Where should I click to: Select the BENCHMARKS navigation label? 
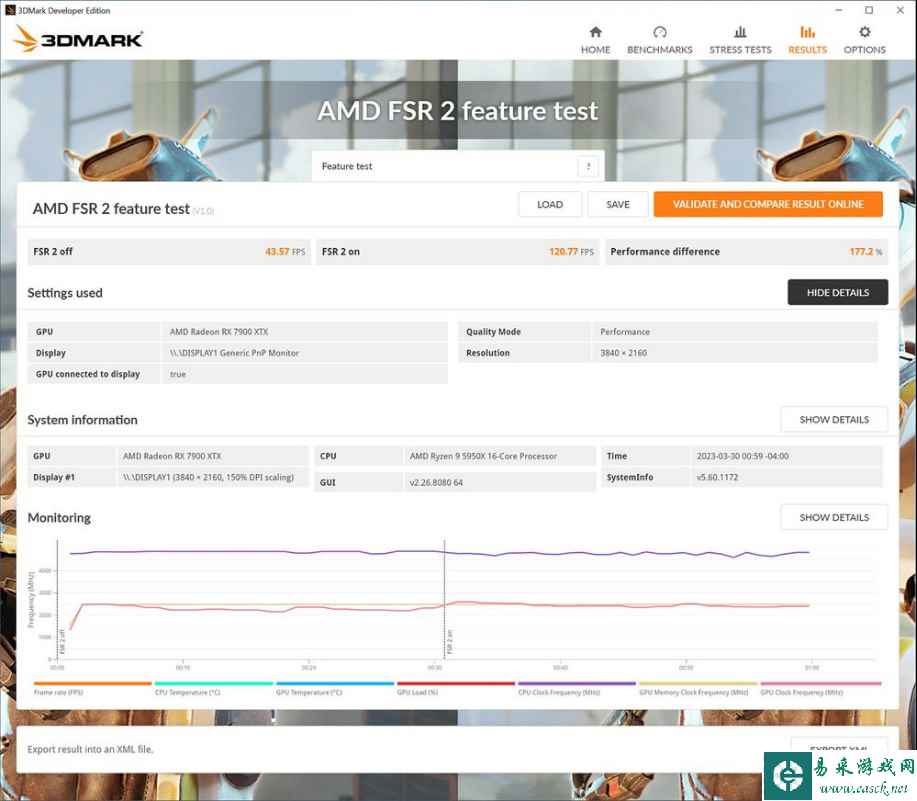pos(660,50)
